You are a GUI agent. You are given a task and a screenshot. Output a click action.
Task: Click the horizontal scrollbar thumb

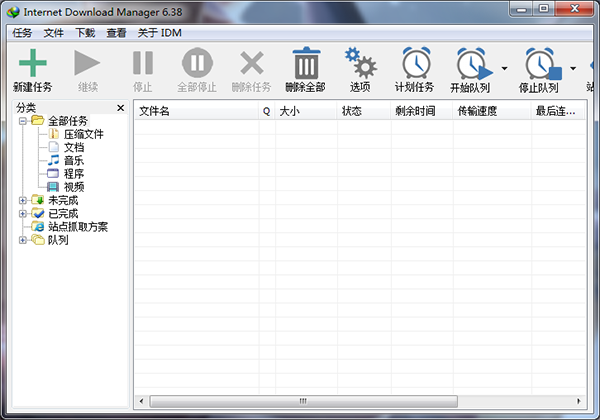pos(303,401)
